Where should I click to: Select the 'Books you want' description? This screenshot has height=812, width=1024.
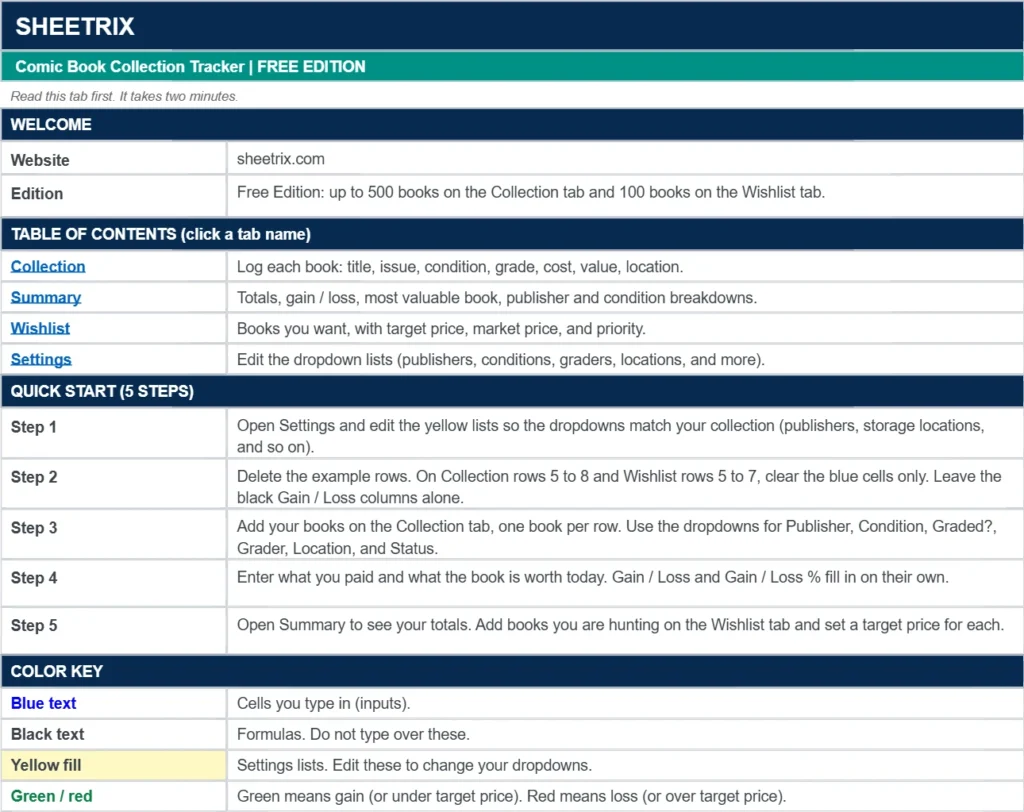[x=625, y=329]
